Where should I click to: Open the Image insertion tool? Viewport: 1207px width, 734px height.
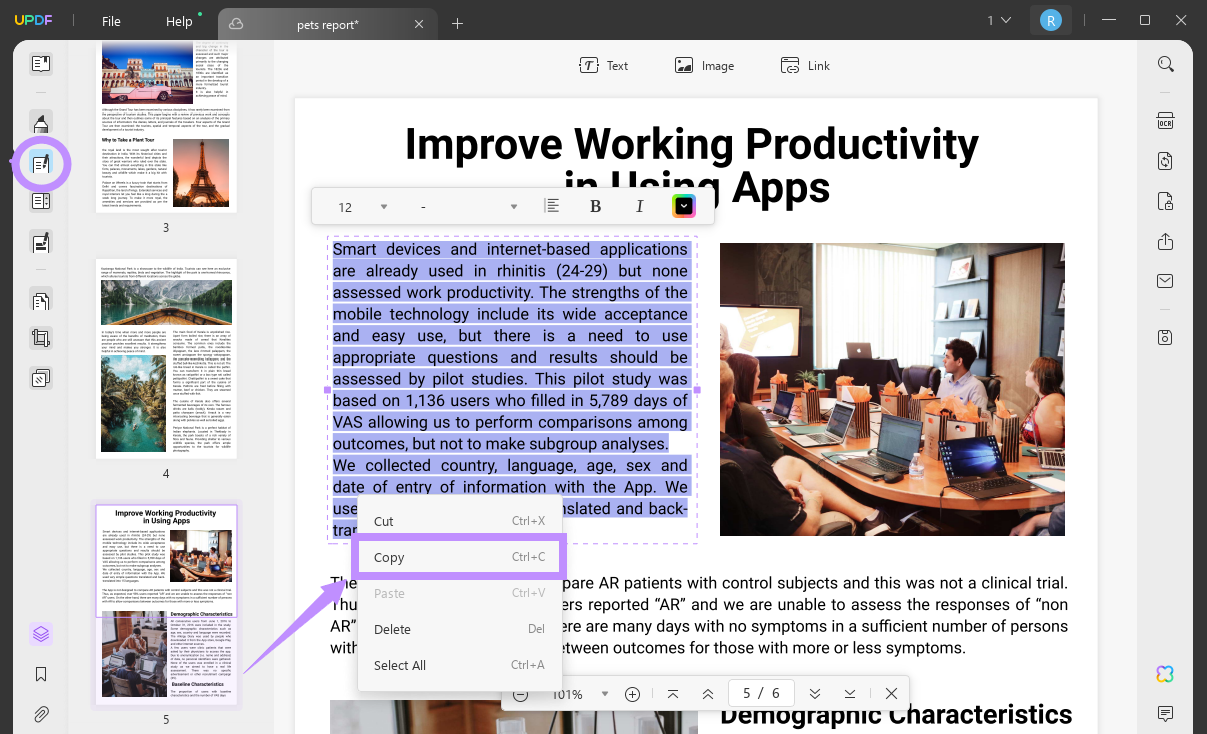(x=704, y=65)
